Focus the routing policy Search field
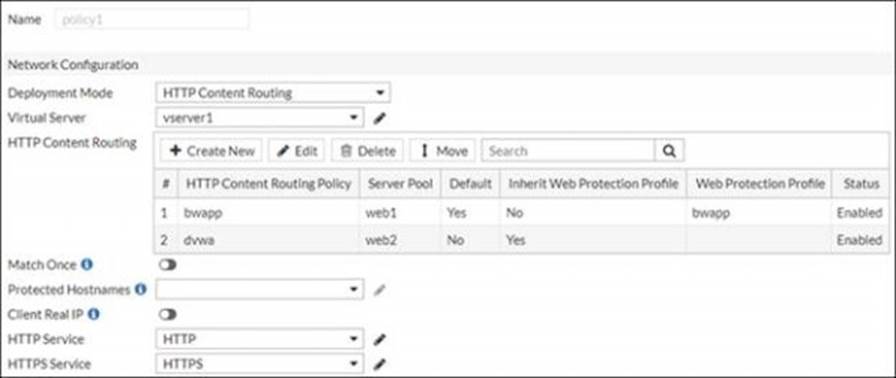The width and height of the screenshot is (896, 378). point(569,151)
